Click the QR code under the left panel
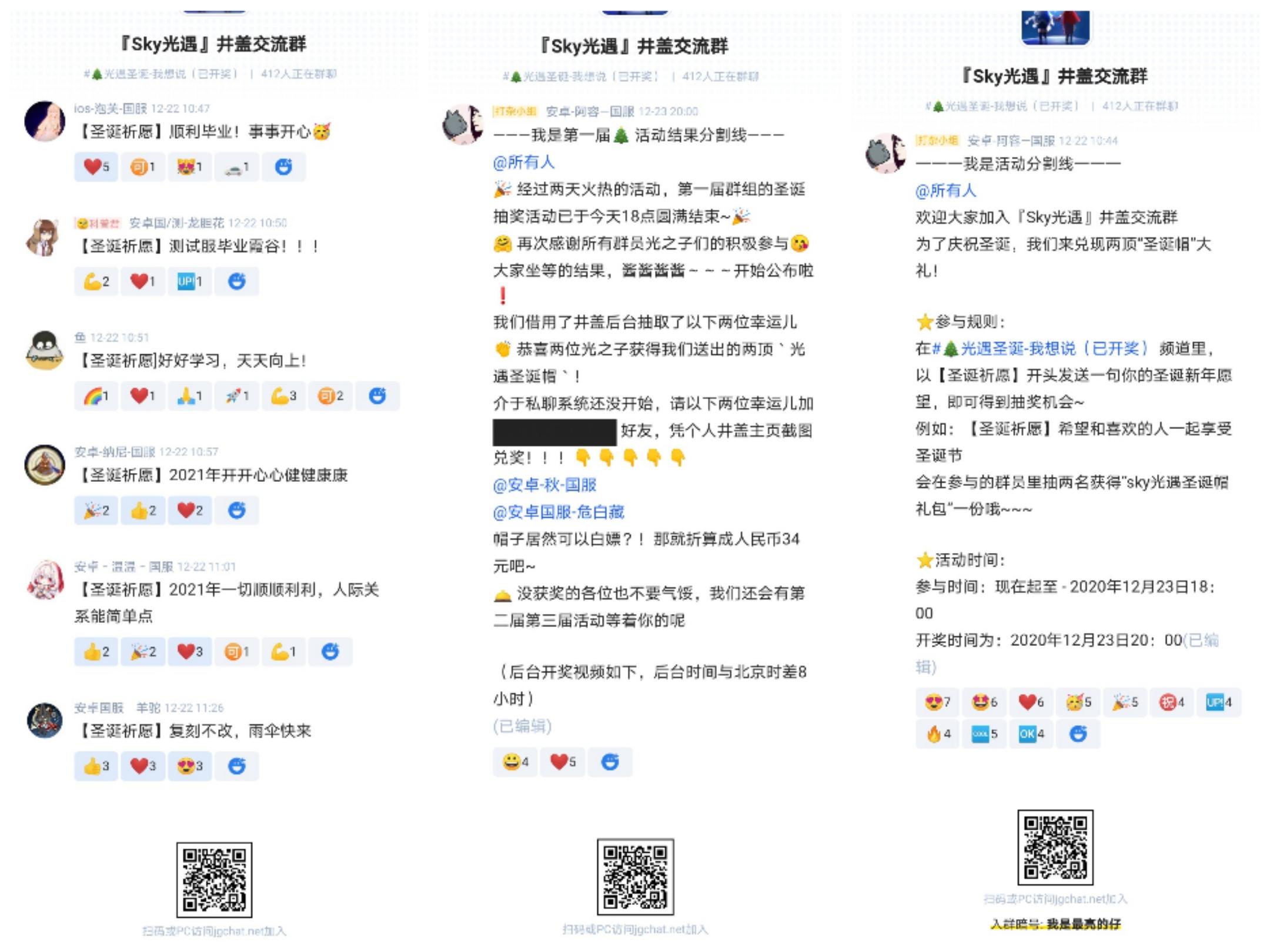 [x=215, y=880]
